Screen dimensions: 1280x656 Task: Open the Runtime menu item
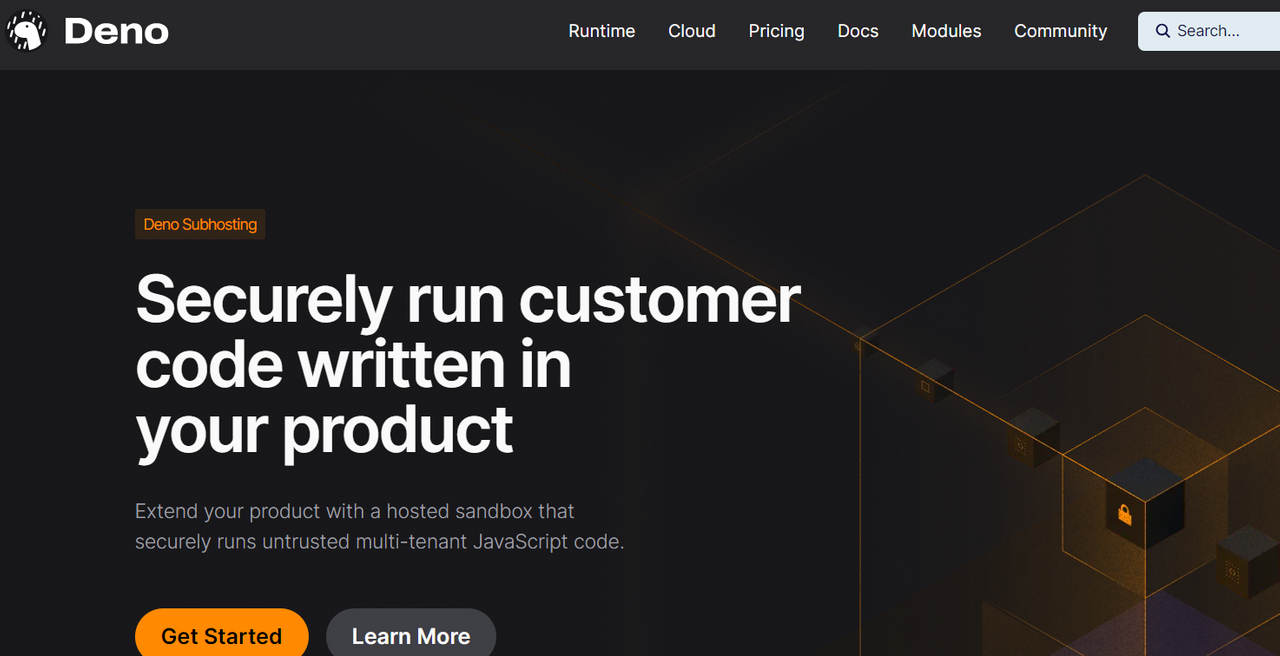click(x=602, y=31)
